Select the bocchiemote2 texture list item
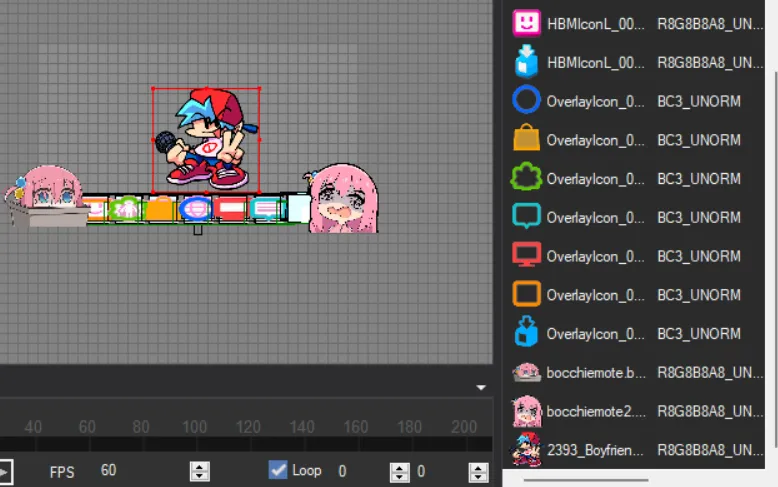Viewport: 778px width, 487px height. point(594,411)
